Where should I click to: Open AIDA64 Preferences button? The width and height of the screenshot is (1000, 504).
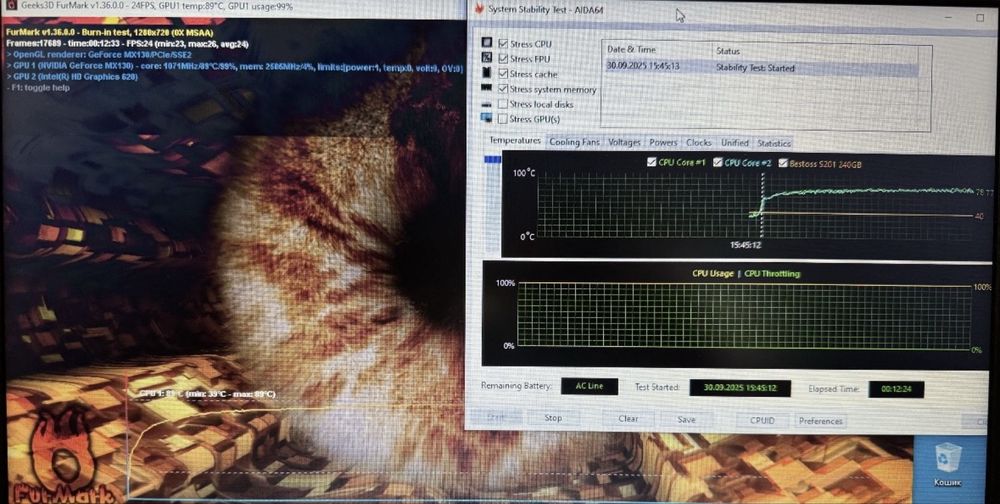[x=821, y=421]
